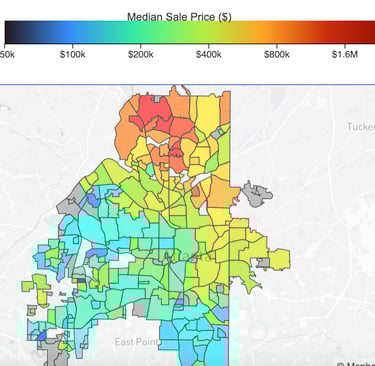Click the $400k tick label on legend
375x366 pixels.
click(208, 54)
